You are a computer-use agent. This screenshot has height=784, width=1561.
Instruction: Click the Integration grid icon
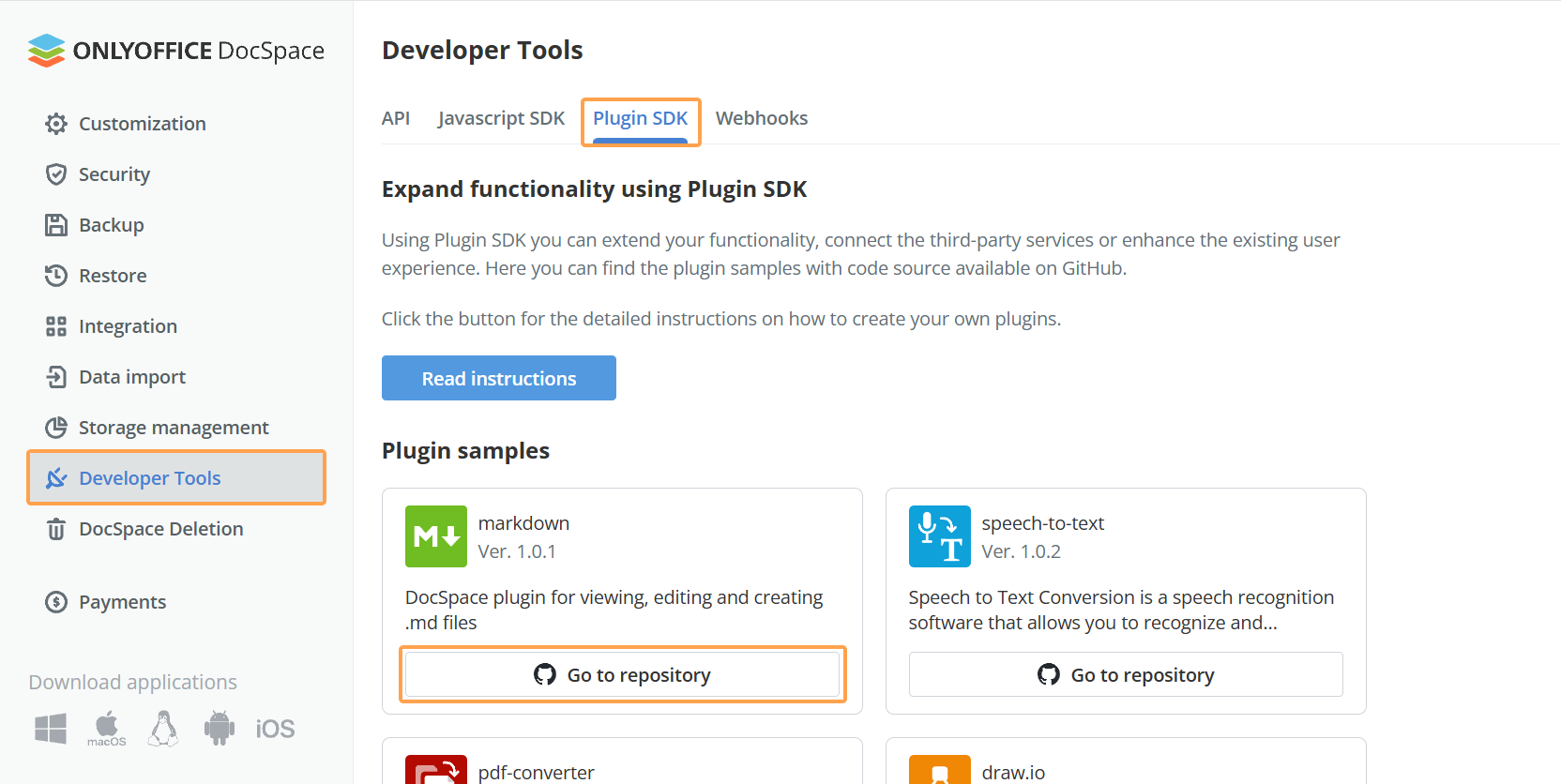point(56,326)
